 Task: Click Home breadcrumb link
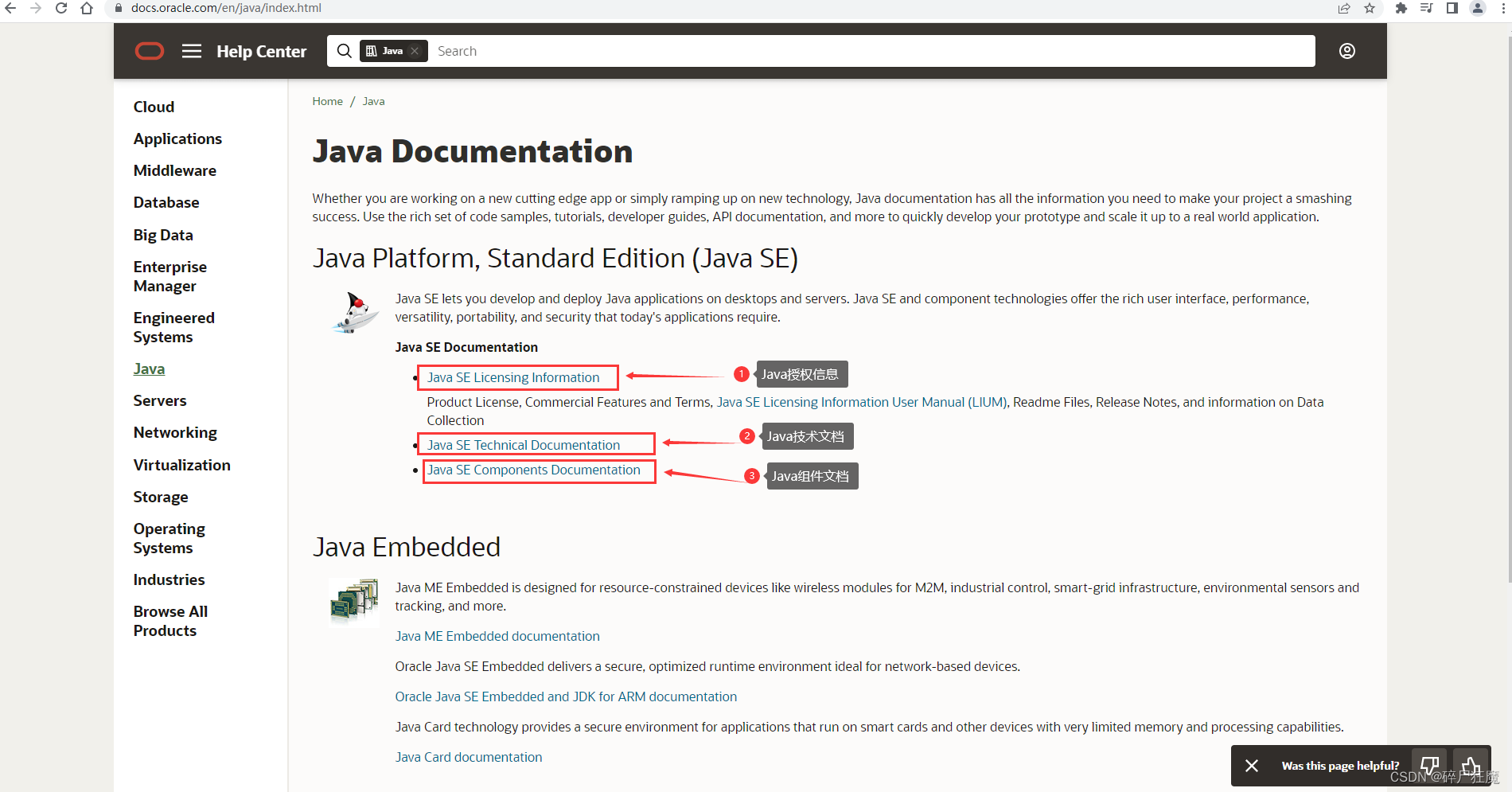click(x=327, y=101)
